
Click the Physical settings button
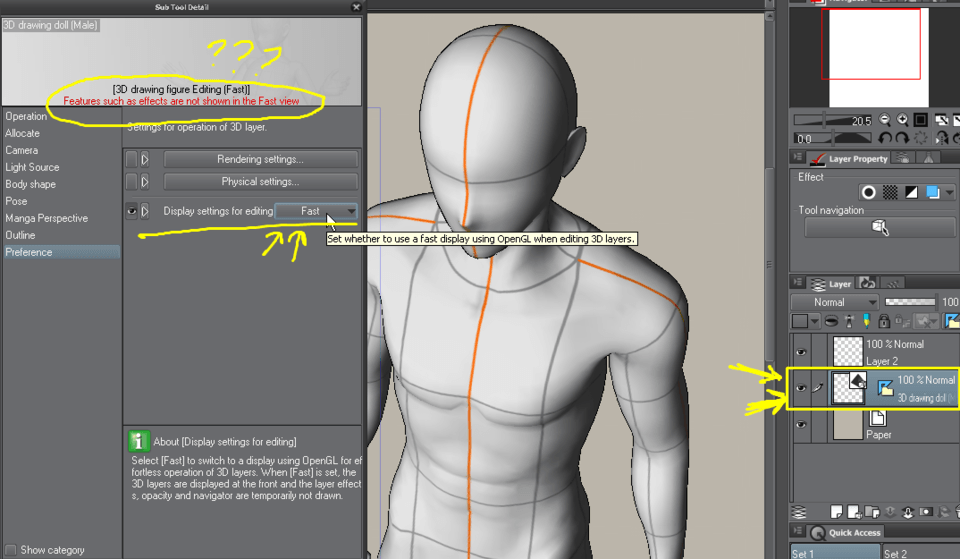click(x=260, y=182)
